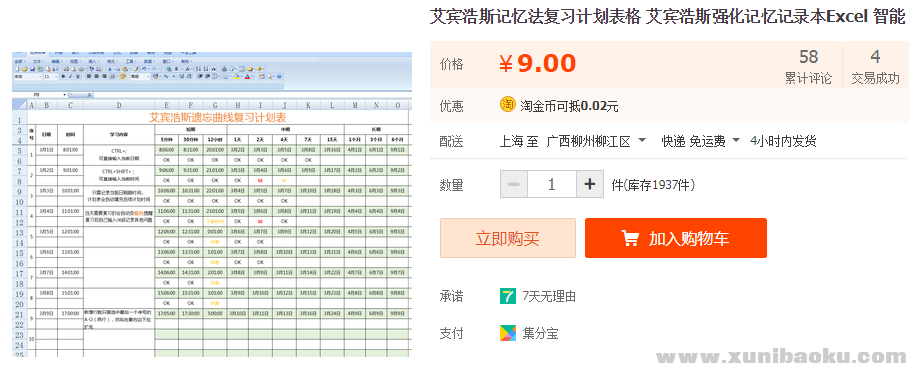Click the 7天无理由 promise text
909x369 pixels.
[x=549, y=297]
